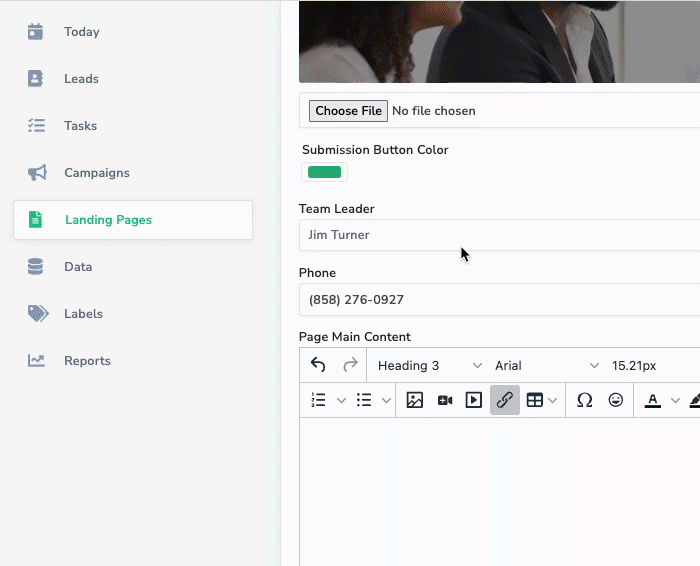Click the landing page header image
Image resolution: width=700 pixels, height=566 pixels.
[x=500, y=42]
